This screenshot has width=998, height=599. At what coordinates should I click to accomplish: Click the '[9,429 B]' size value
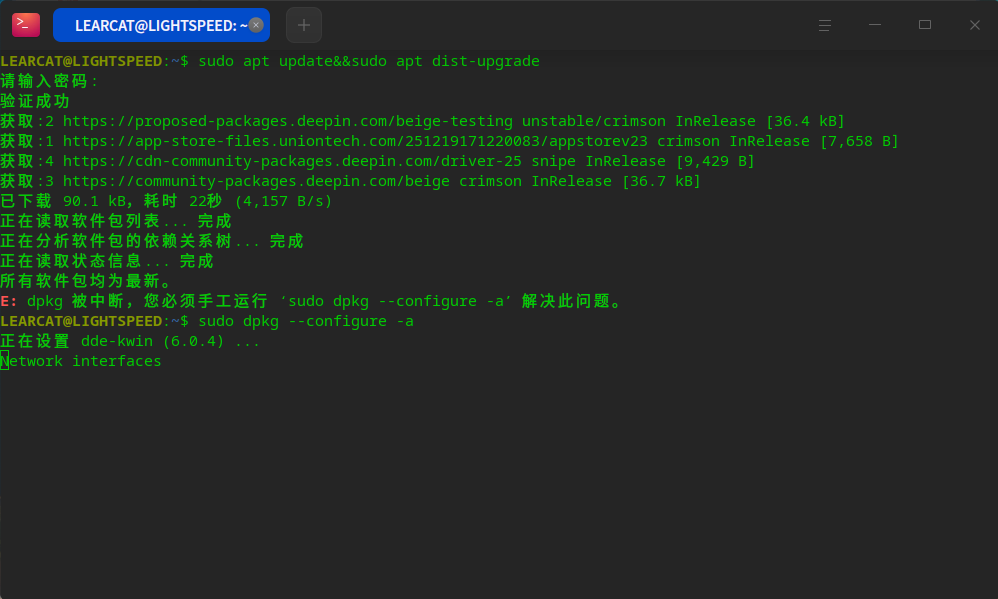pyautogui.click(x=715, y=161)
